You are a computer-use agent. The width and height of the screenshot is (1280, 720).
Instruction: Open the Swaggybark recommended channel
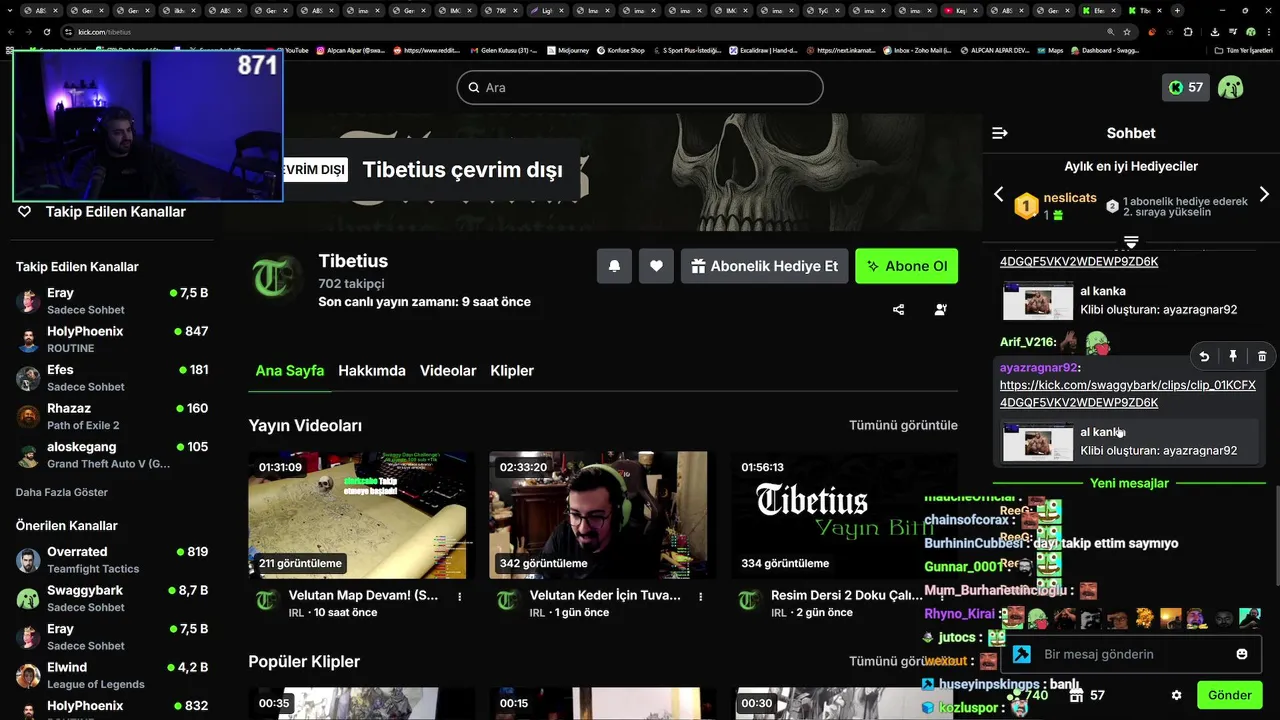click(112, 598)
